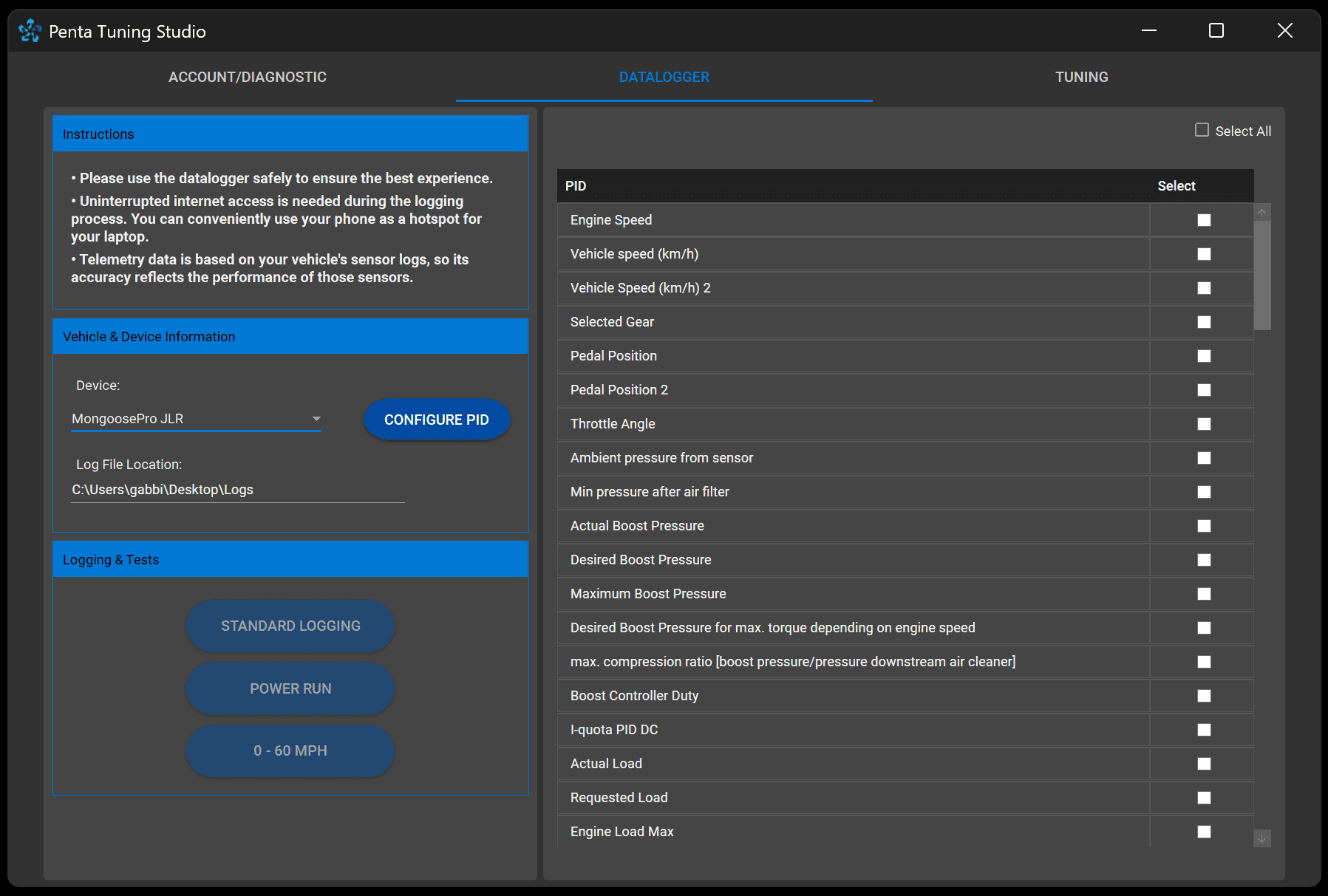The height and width of the screenshot is (896, 1328).
Task: Enable the Engine Speed PID checkbox
Action: coord(1204,220)
